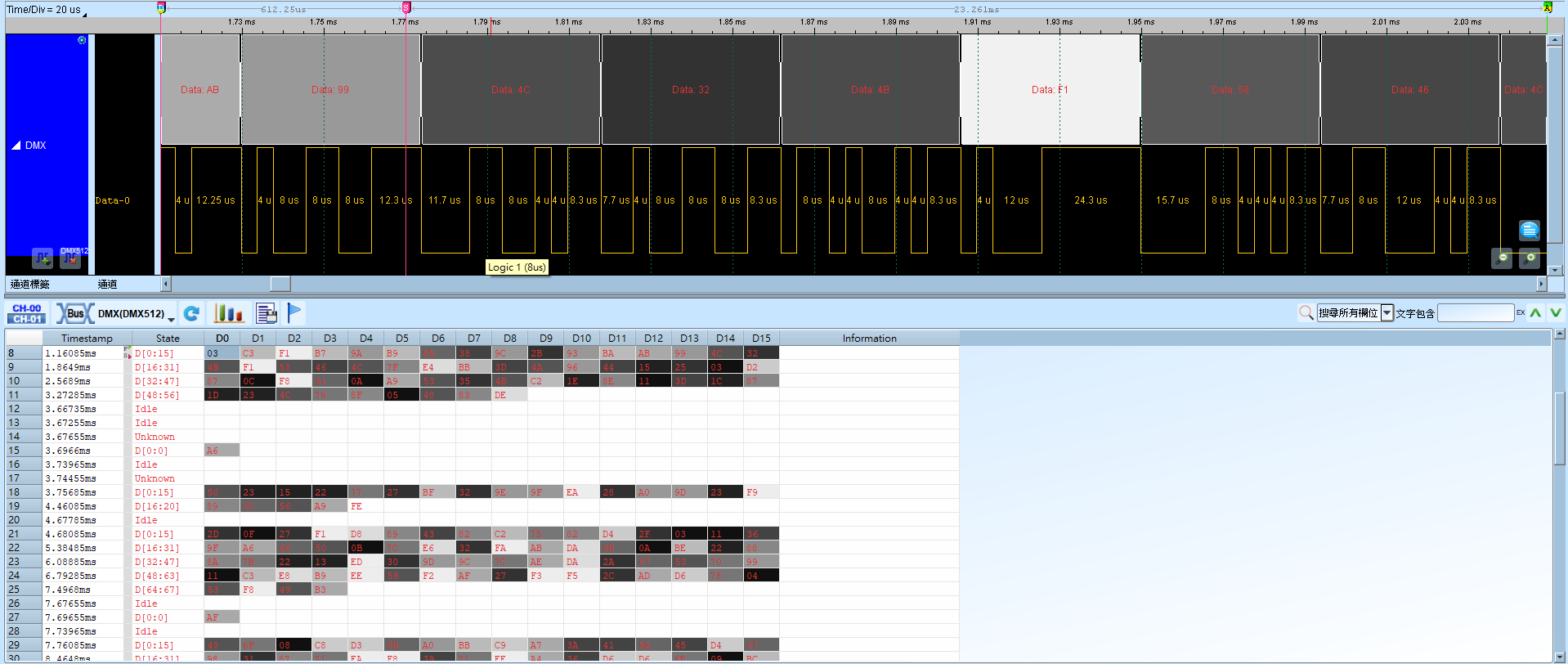Open the bar chart statistics icon

(x=229, y=313)
